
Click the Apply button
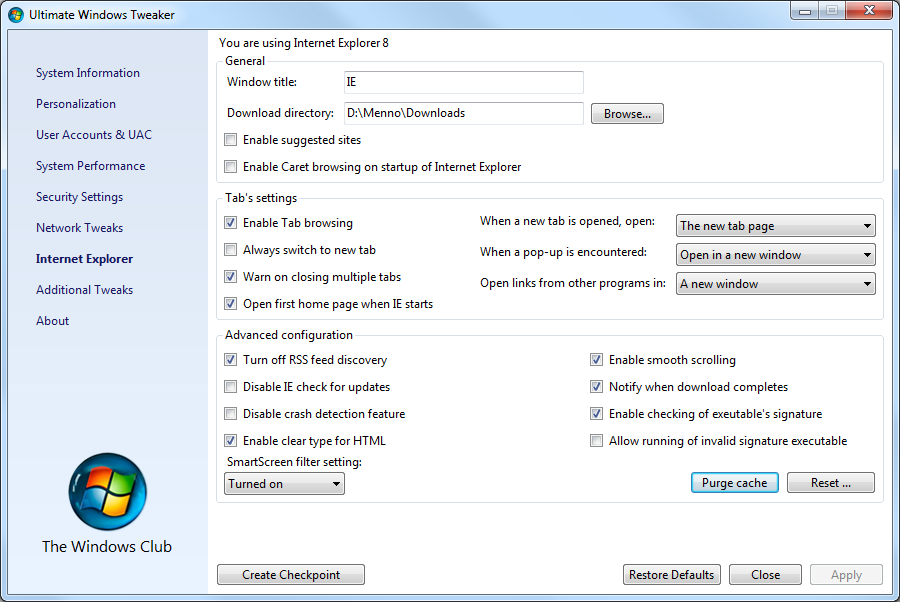click(x=846, y=574)
